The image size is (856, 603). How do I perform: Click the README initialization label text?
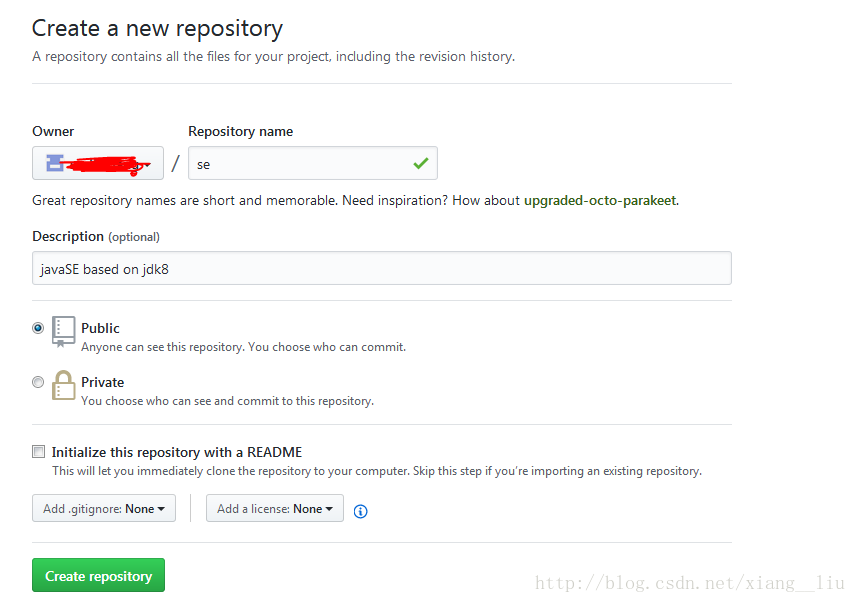(177, 452)
